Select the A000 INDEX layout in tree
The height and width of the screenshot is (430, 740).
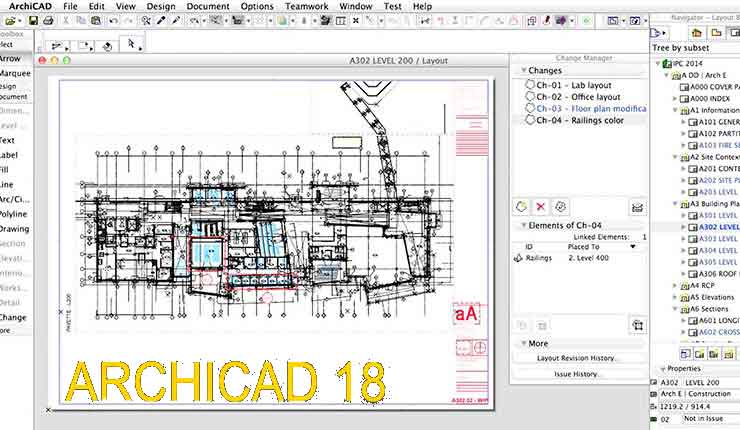coord(705,98)
